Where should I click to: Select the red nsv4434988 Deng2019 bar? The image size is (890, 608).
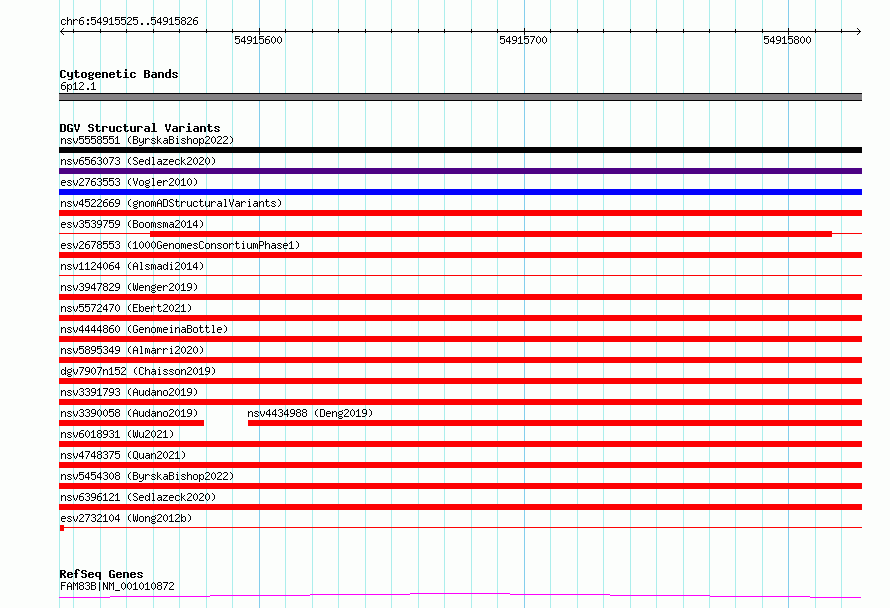[x=555, y=423]
